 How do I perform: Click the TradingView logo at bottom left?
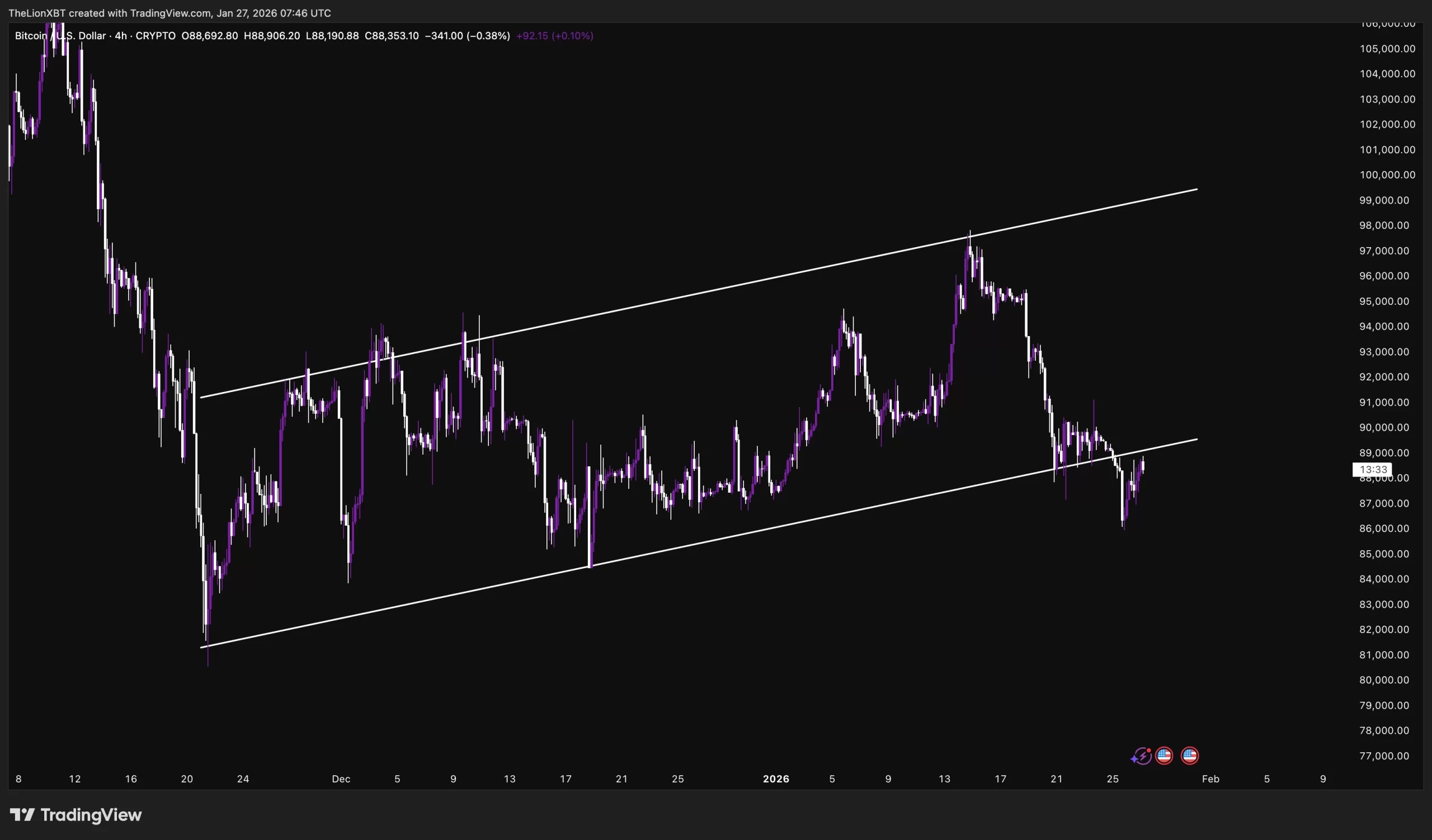tap(23, 815)
